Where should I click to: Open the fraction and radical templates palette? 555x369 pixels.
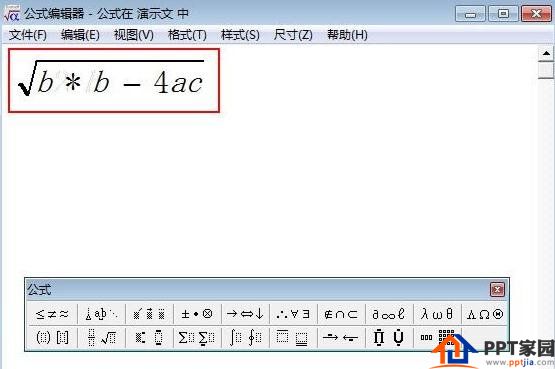click(x=102, y=337)
